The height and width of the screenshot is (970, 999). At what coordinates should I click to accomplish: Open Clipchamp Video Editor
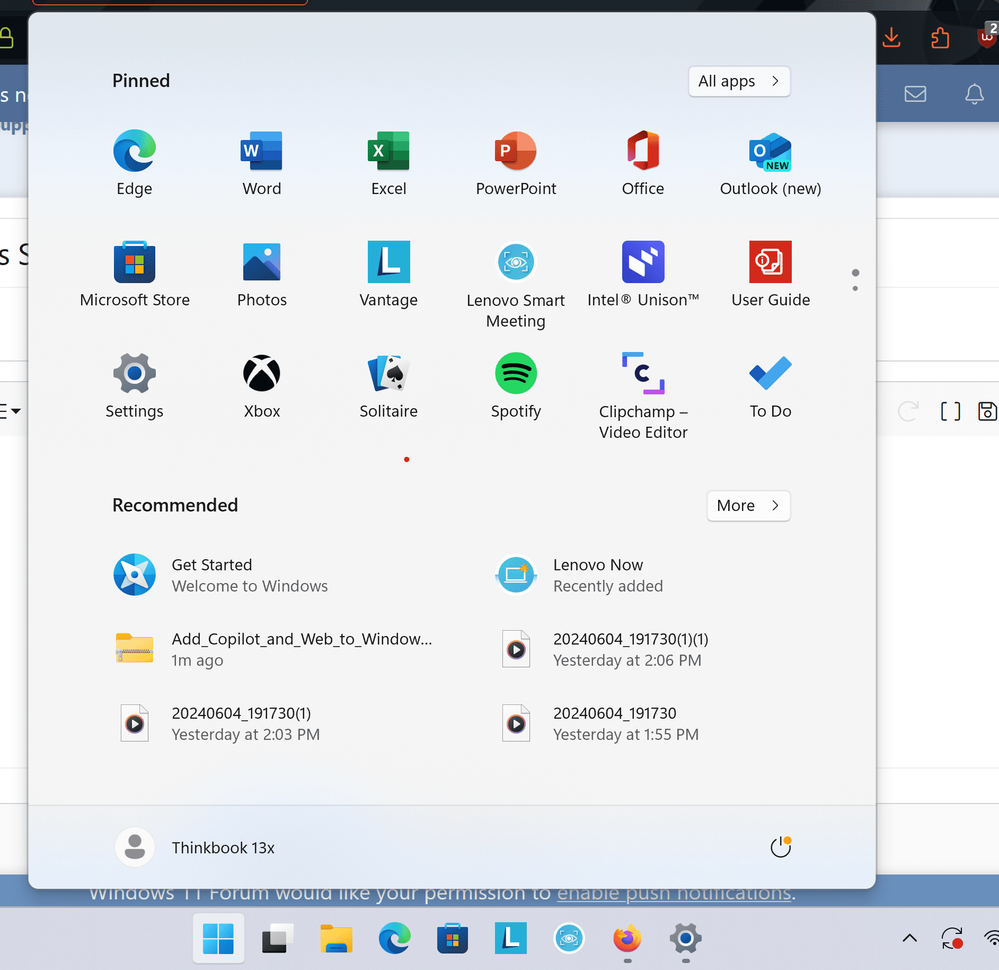643,396
